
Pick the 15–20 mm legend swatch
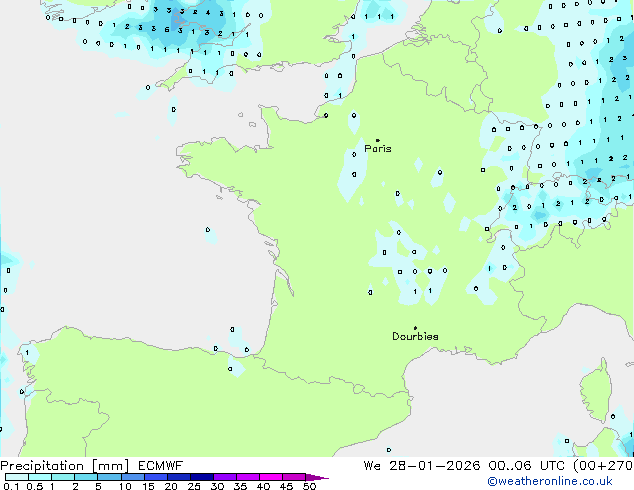click(x=155, y=477)
